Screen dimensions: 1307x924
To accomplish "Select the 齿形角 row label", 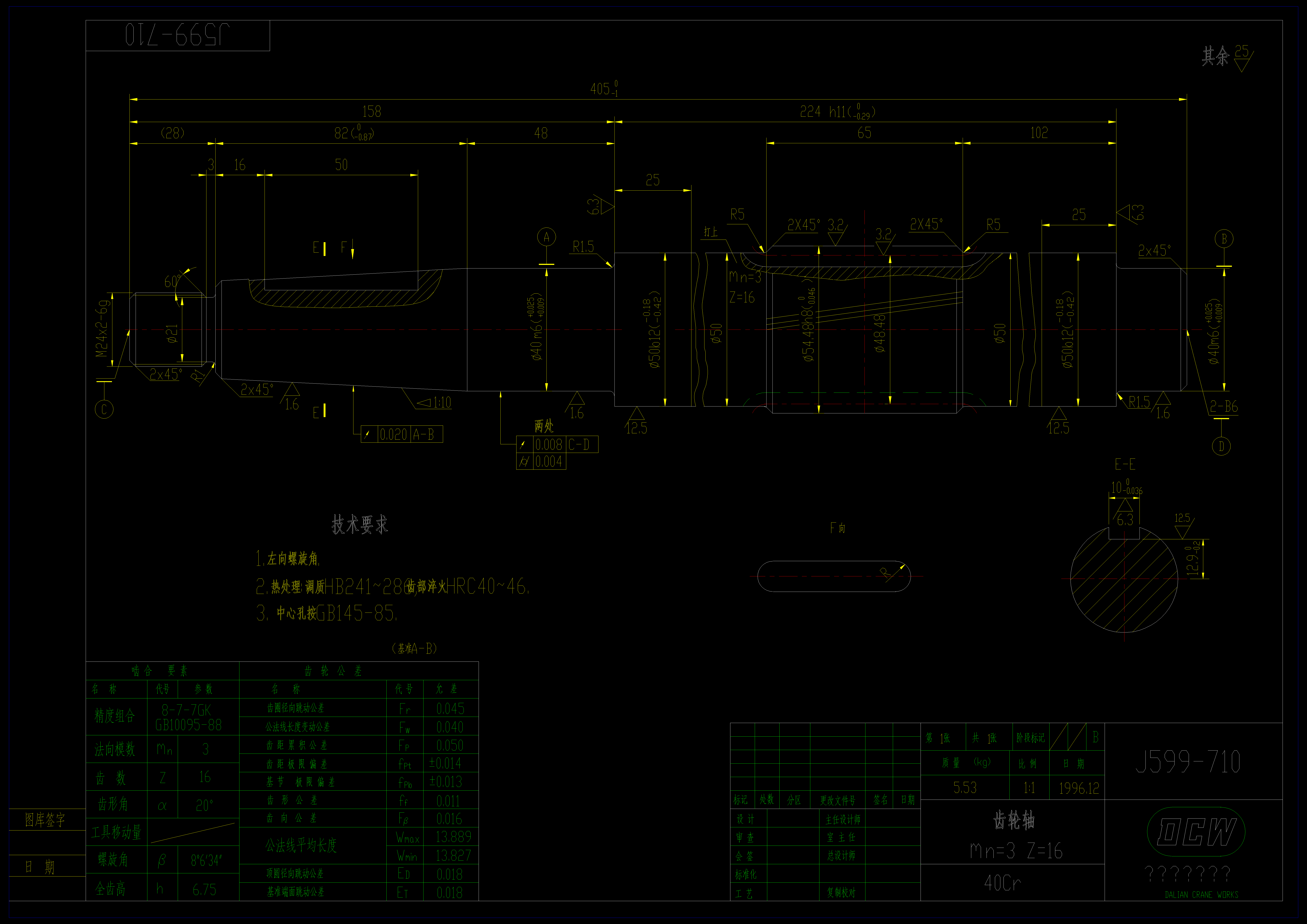I will [x=113, y=804].
